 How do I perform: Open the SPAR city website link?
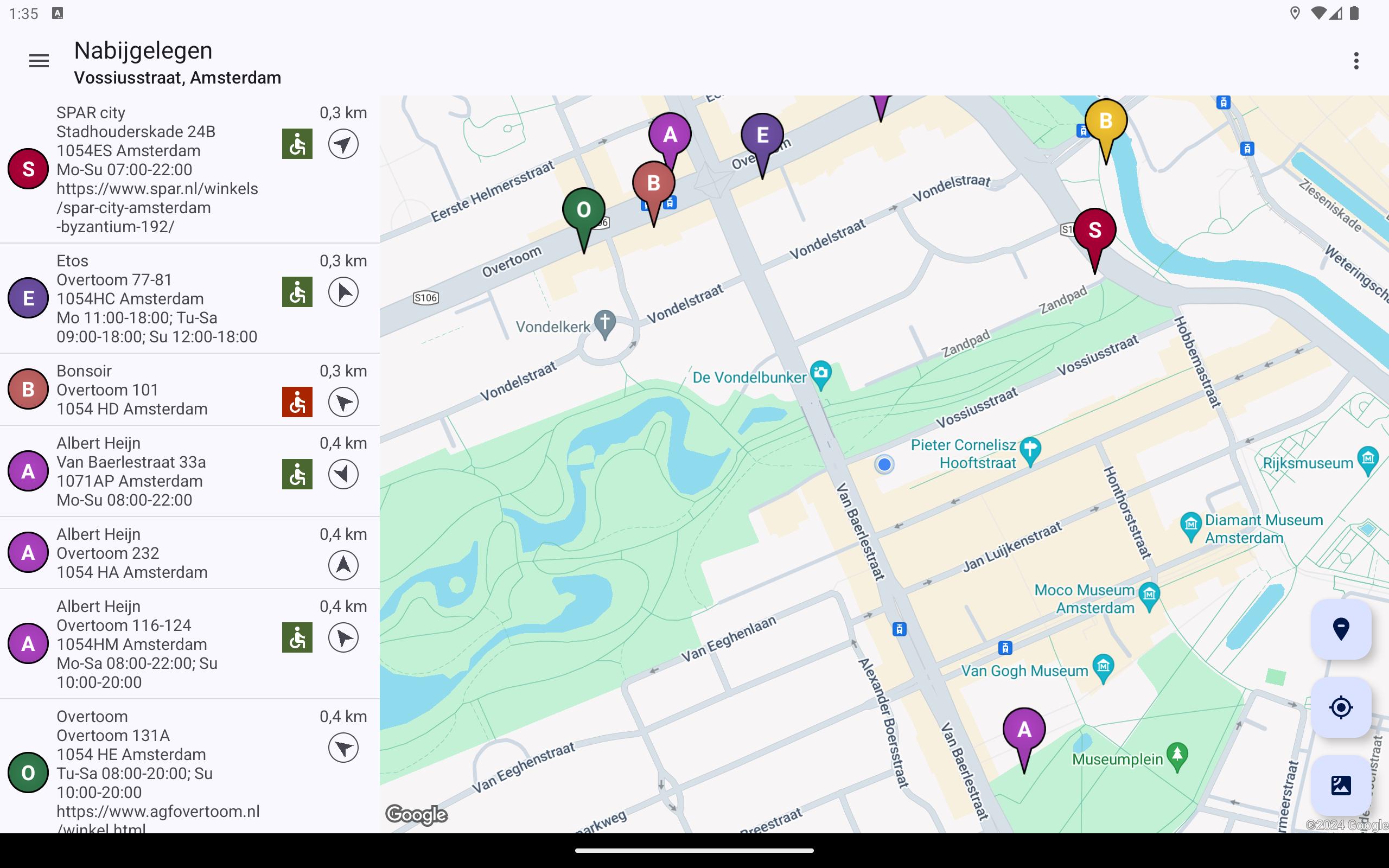point(157,207)
